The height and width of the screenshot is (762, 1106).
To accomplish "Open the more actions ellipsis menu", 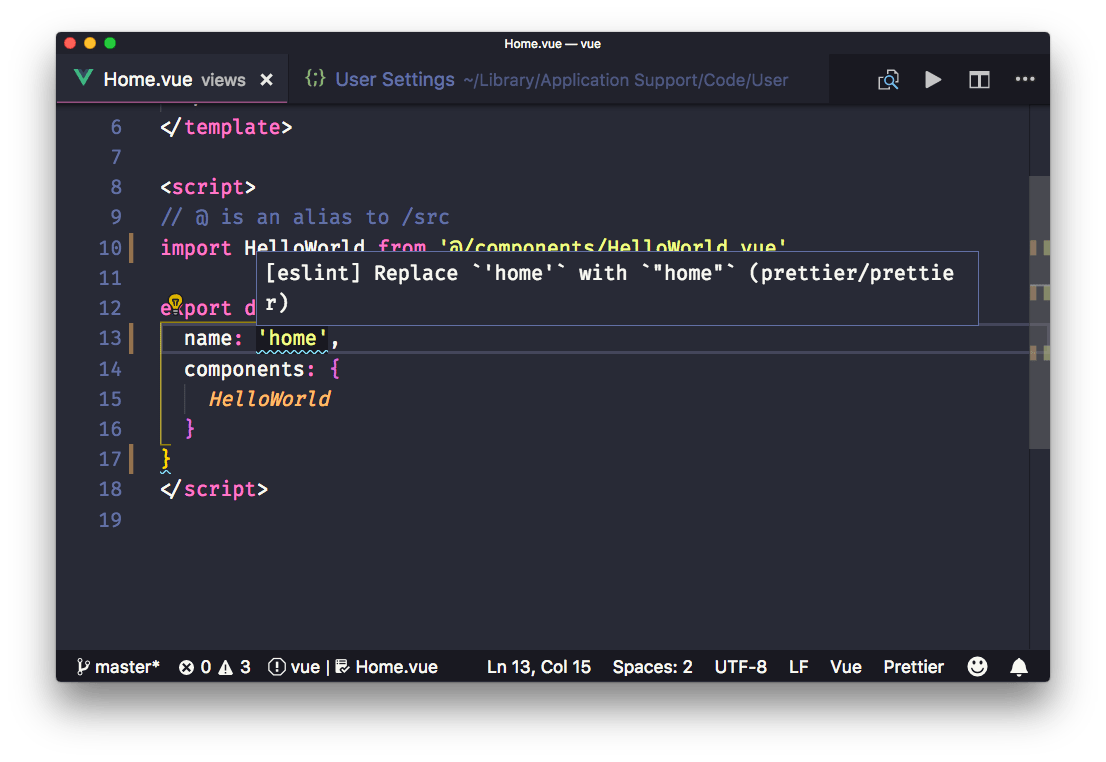I will 1025,80.
